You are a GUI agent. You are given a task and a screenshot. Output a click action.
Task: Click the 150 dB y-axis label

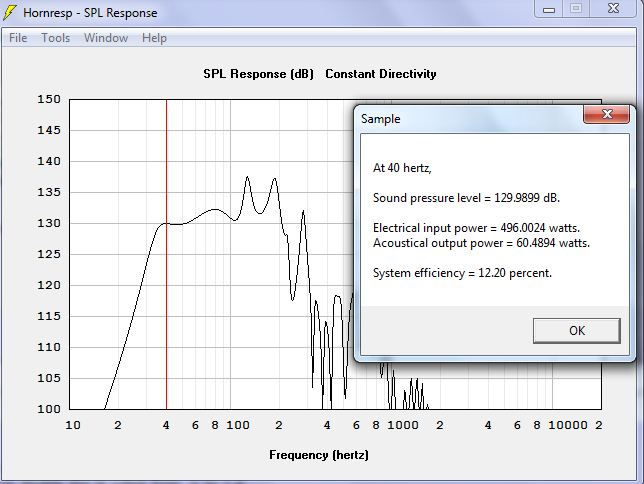tap(49, 99)
